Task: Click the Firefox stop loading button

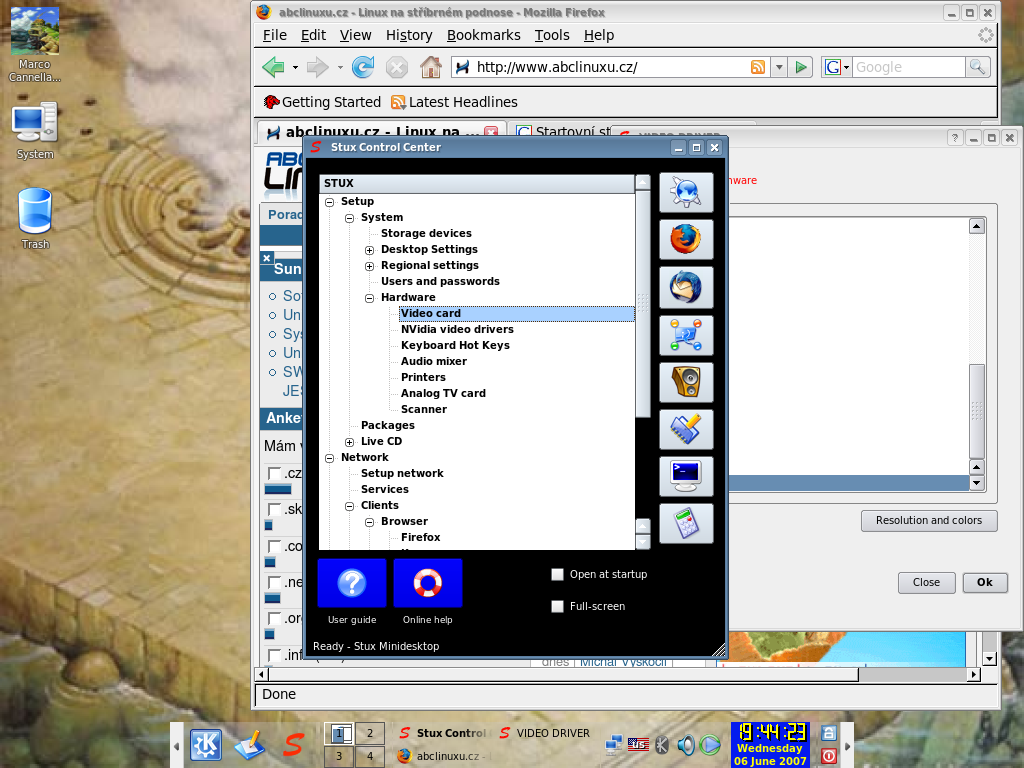Action: (396, 67)
